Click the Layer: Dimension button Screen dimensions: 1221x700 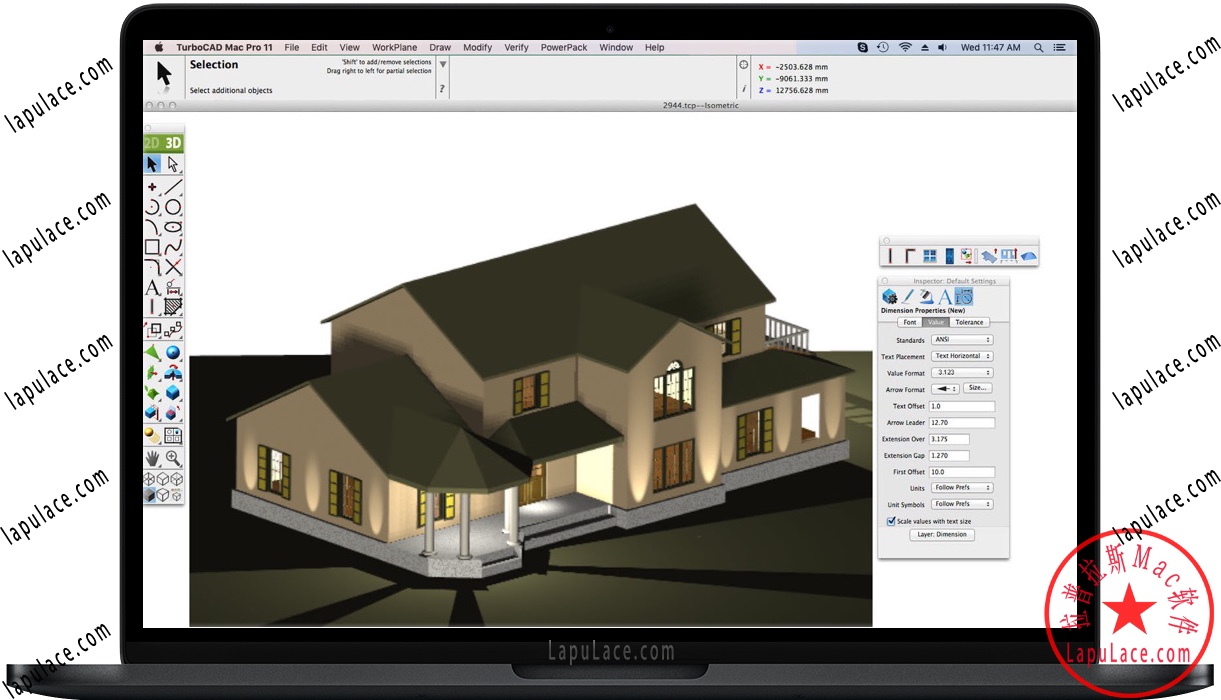pos(941,534)
